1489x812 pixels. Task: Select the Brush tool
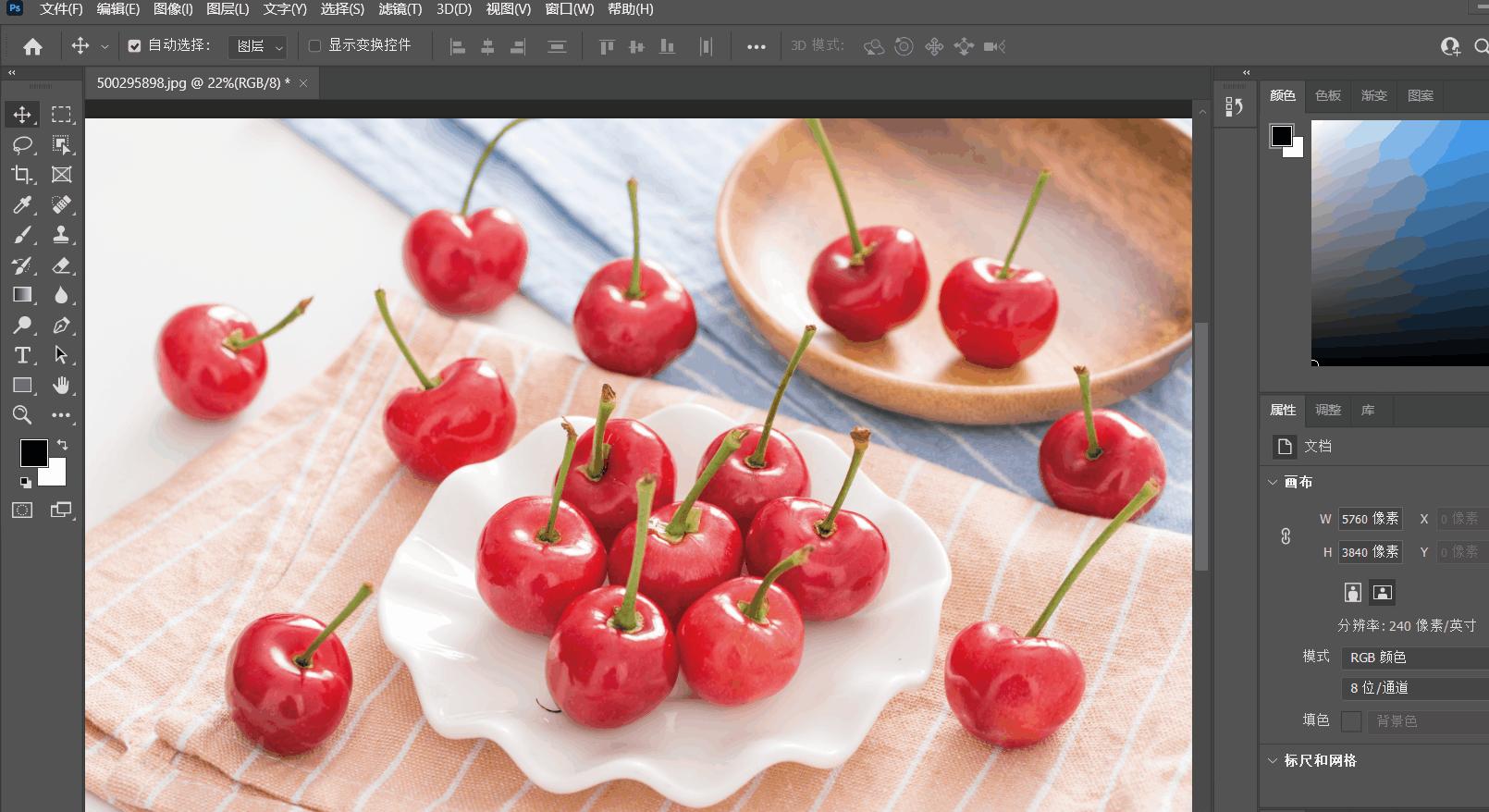point(22,235)
